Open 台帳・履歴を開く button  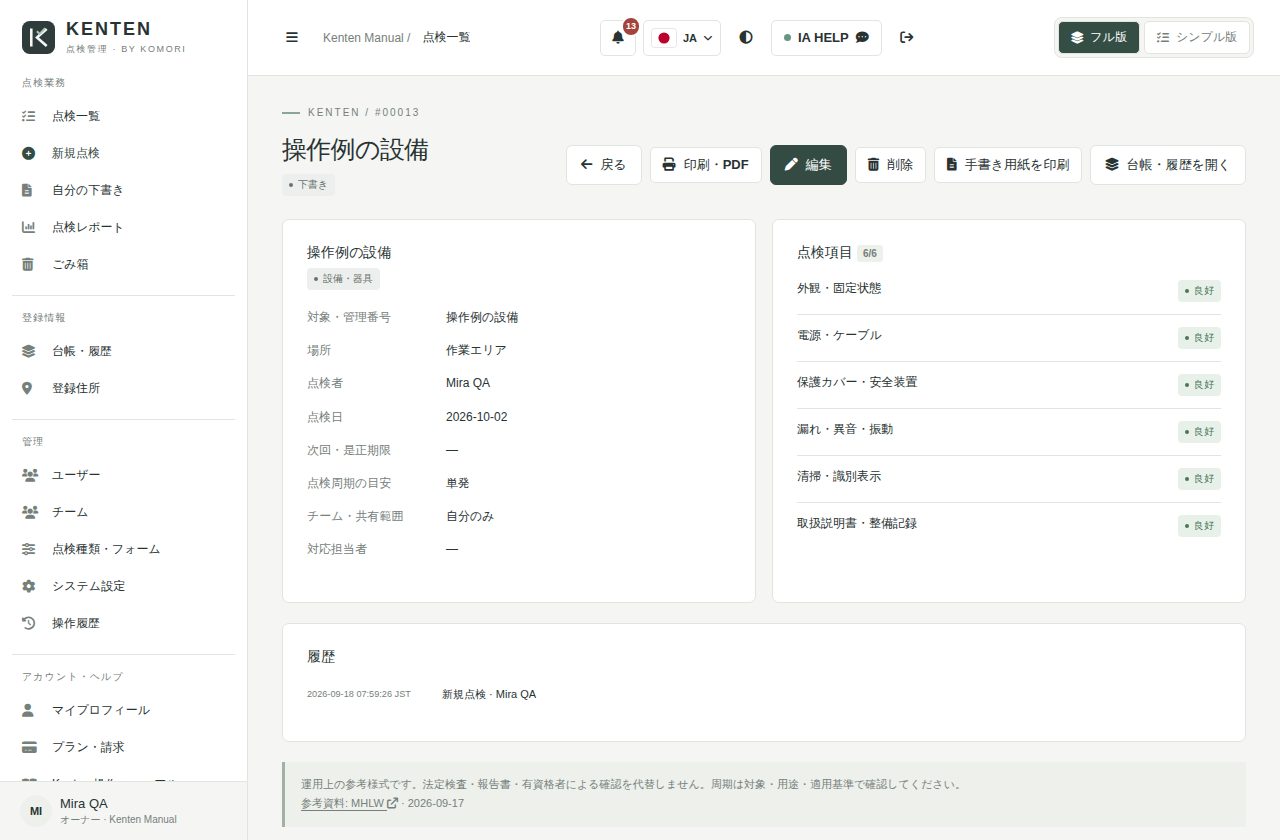[1168, 165]
